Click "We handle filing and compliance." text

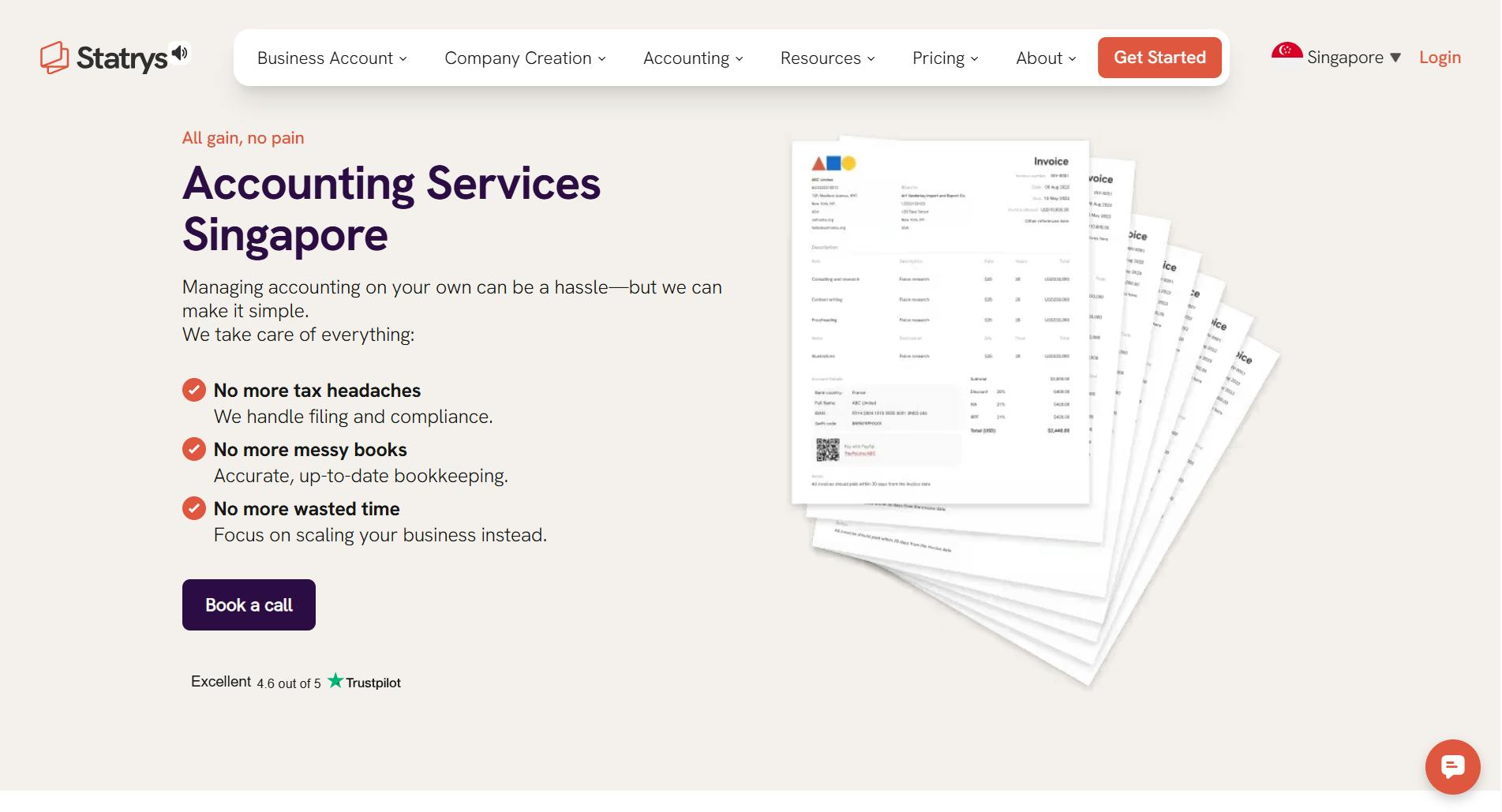[x=354, y=417]
